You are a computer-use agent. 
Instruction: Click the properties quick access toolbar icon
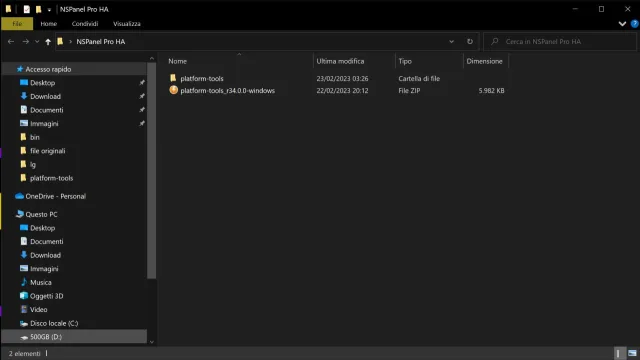coord(27,9)
